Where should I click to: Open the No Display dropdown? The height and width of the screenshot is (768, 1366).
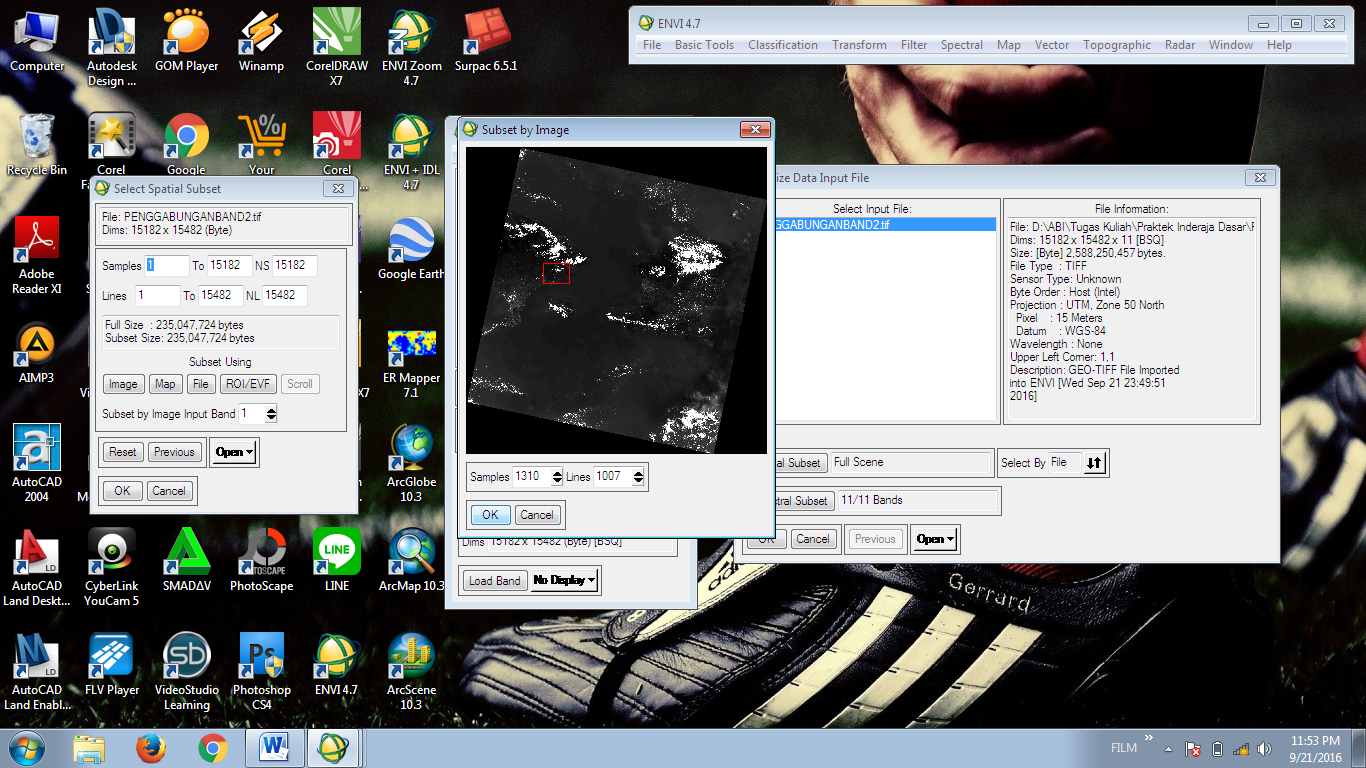pyautogui.click(x=565, y=580)
